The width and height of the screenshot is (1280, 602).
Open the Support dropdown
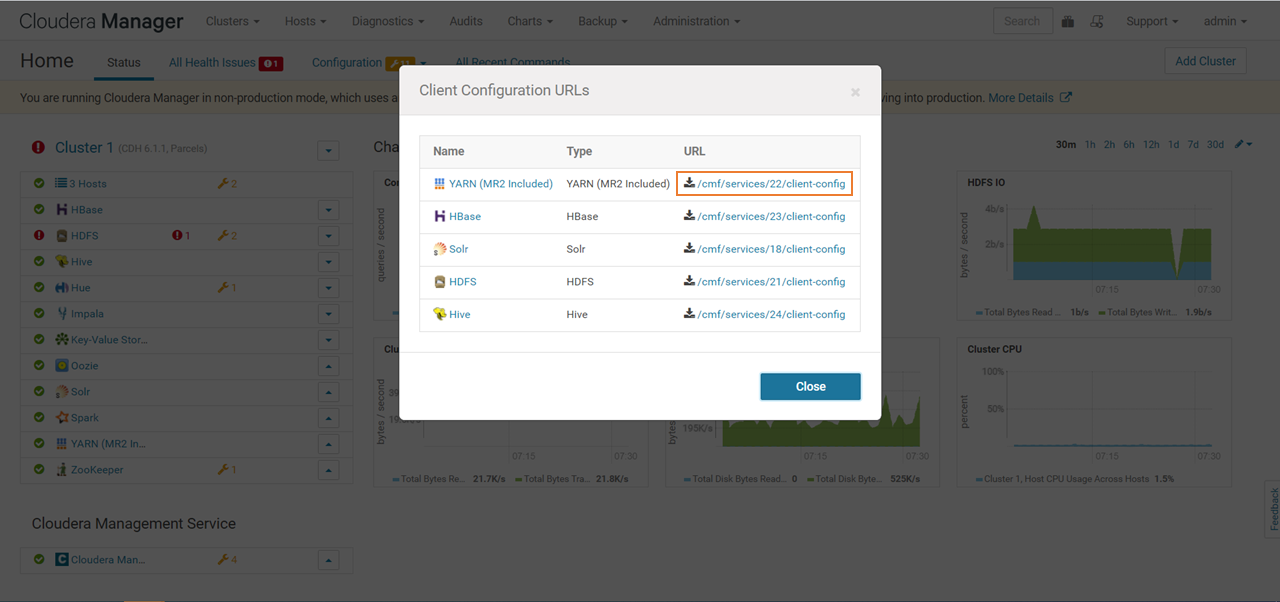(x=1152, y=21)
